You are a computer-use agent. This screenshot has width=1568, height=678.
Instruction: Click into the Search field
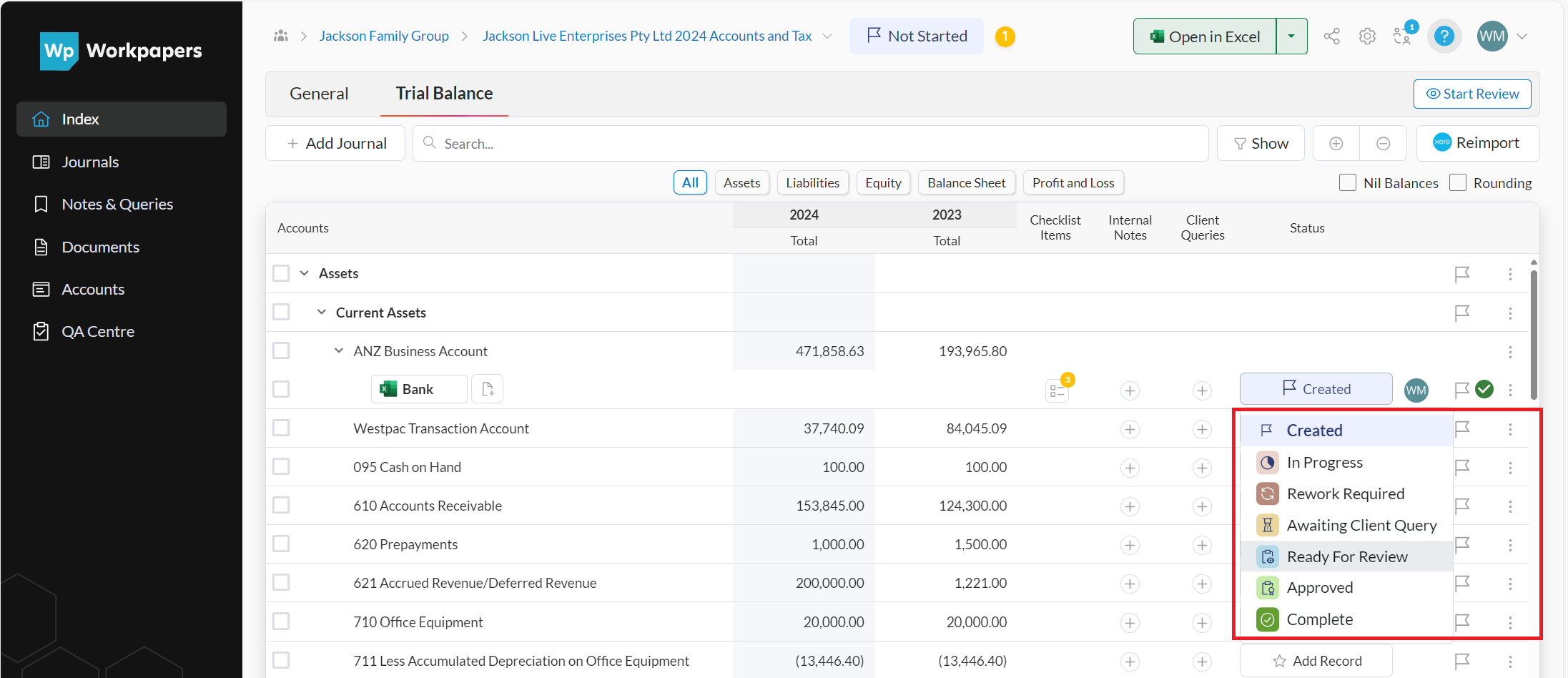point(811,144)
